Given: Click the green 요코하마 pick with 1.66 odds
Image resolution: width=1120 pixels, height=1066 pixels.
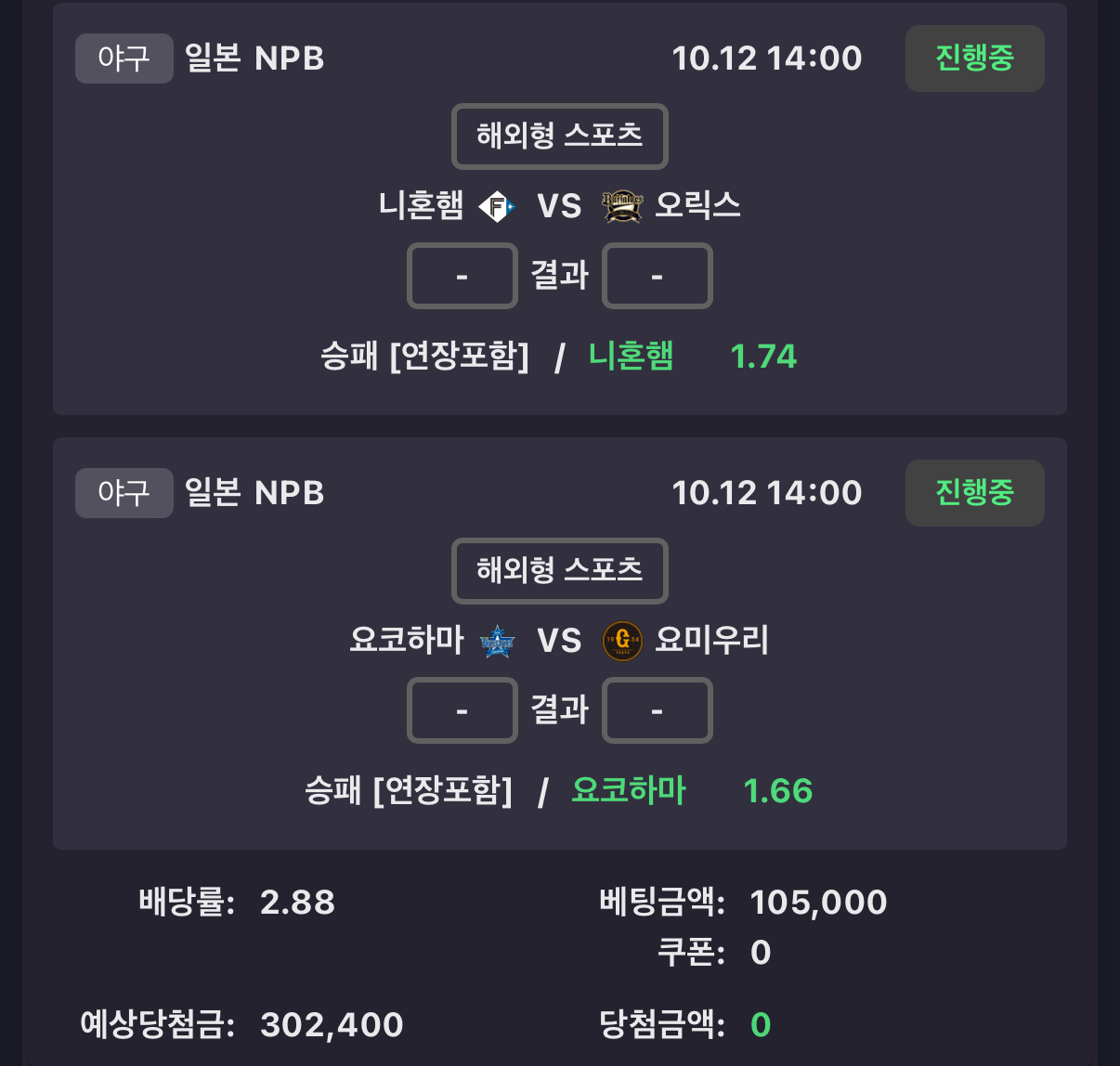Looking at the screenshot, I should tap(629, 791).
